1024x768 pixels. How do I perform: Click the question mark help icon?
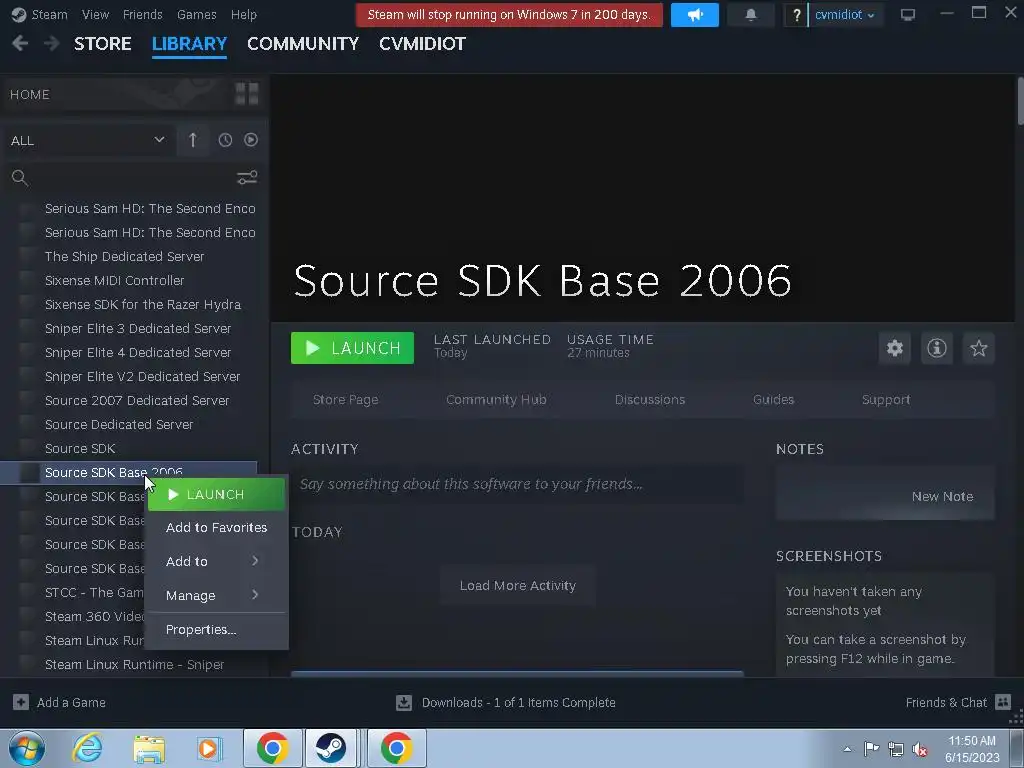click(x=796, y=14)
